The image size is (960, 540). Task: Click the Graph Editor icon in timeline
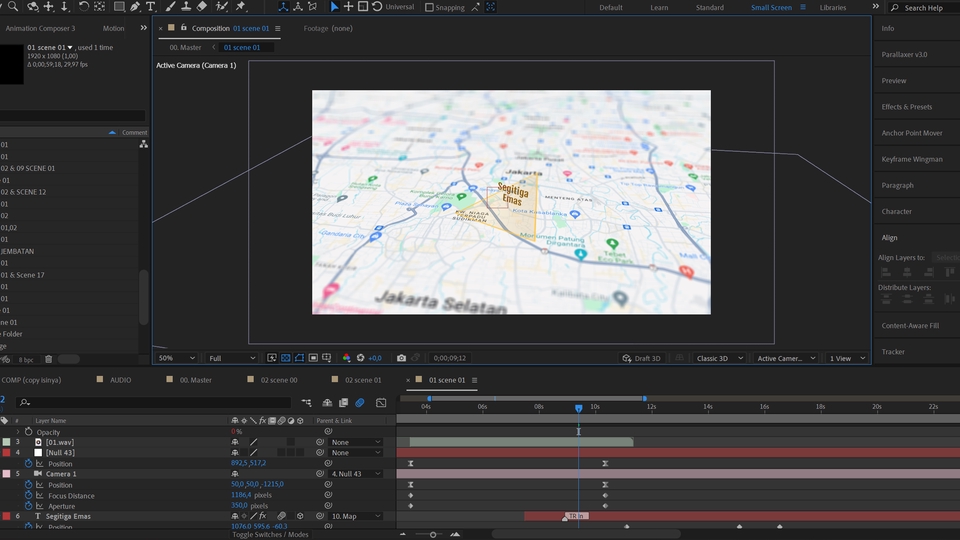[381, 402]
